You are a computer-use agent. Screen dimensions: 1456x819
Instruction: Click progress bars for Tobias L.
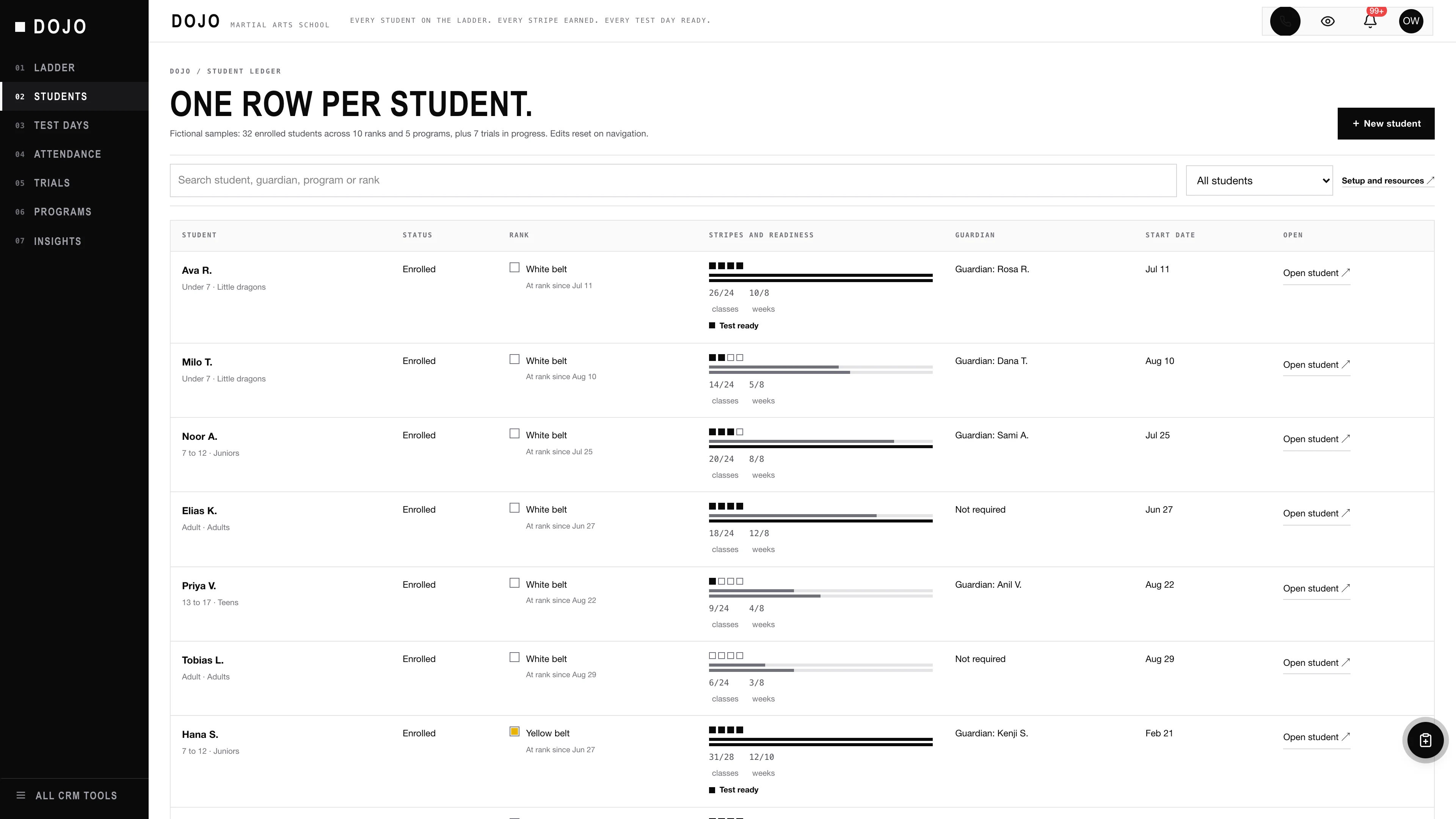point(820,667)
